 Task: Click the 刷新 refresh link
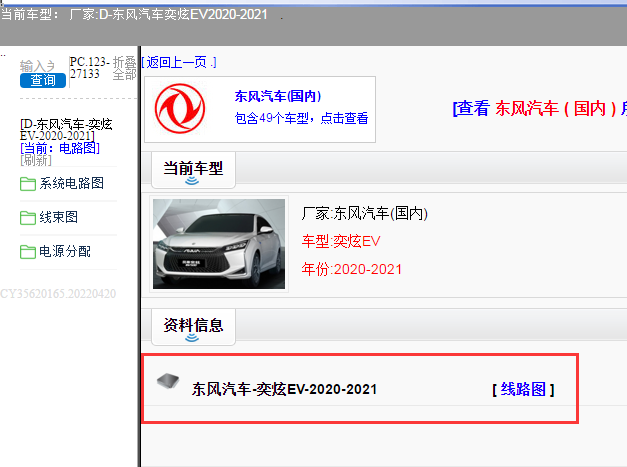coord(36,160)
